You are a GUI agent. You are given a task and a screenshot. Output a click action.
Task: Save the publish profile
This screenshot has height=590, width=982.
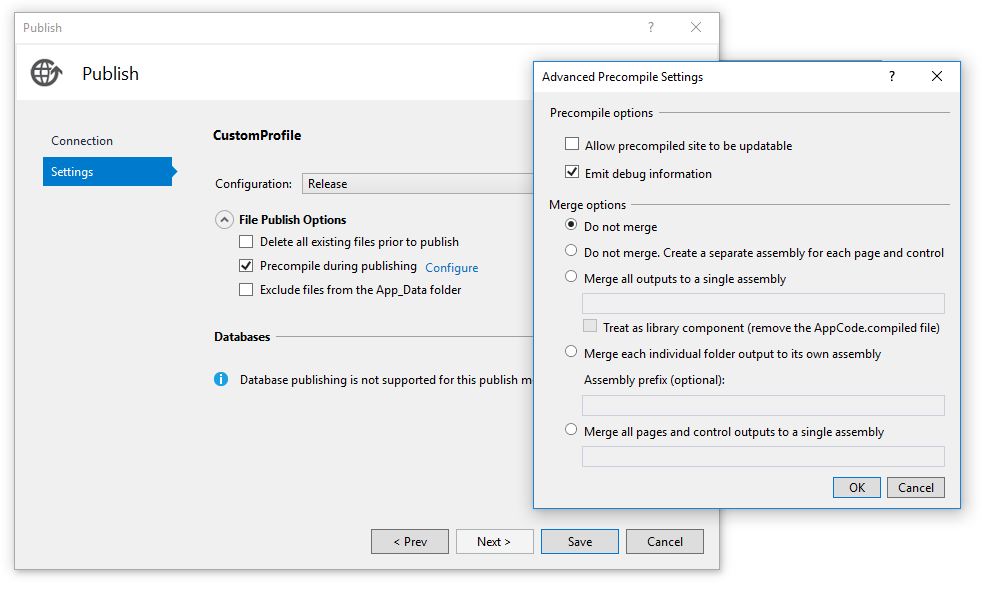pyautogui.click(x=579, y=541)
